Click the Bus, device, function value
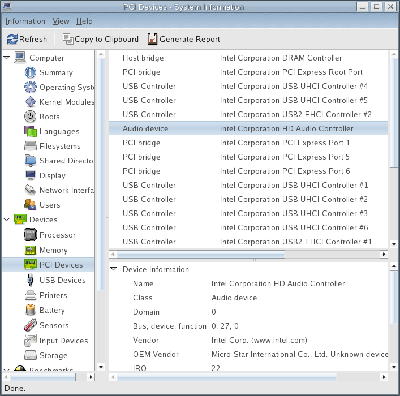This screenshot has height=396, width=400. click(x=225, y=326)
